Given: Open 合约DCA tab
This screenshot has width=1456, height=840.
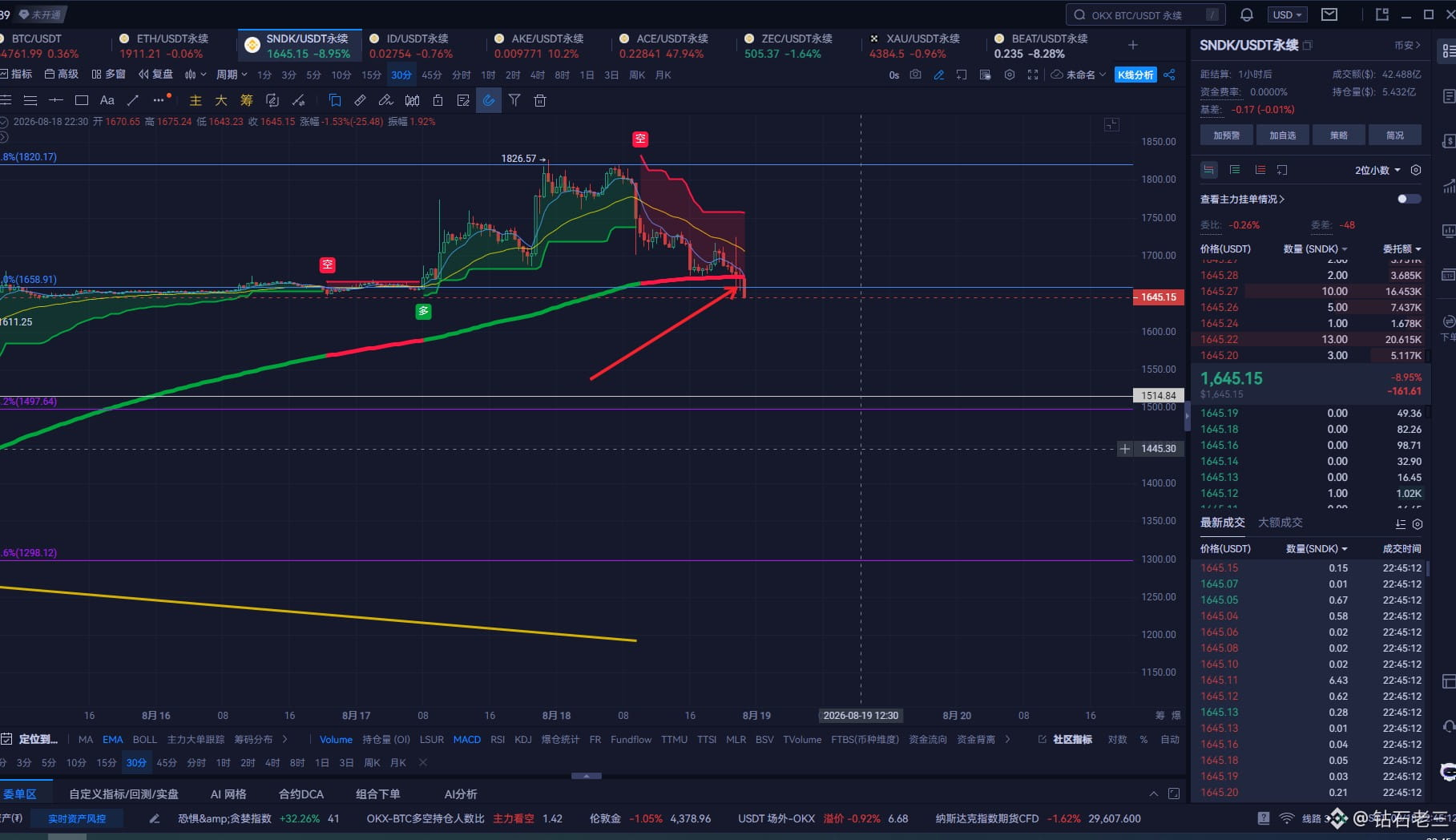Looking at the screenshot, I should click(301, 794).
